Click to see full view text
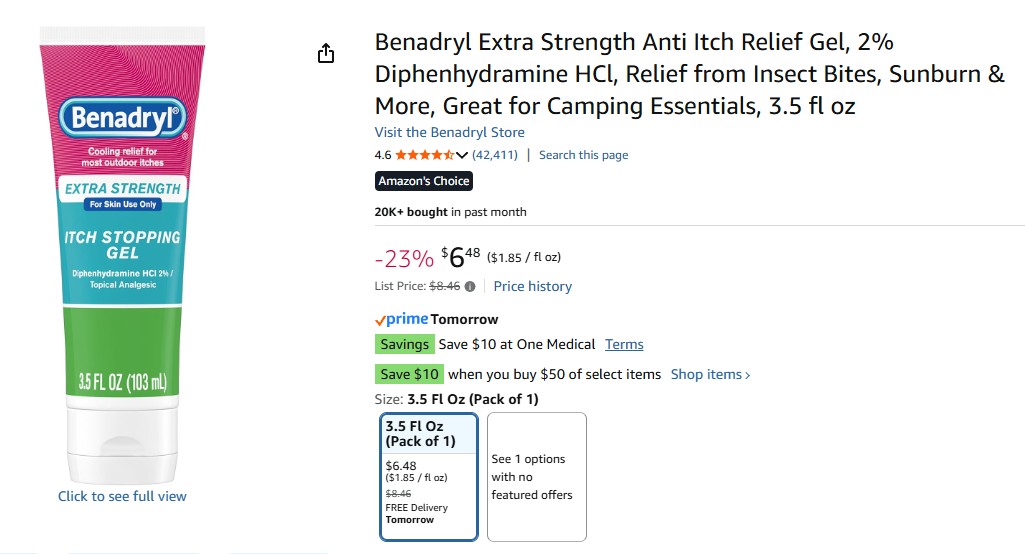 [x=122, y=496]
